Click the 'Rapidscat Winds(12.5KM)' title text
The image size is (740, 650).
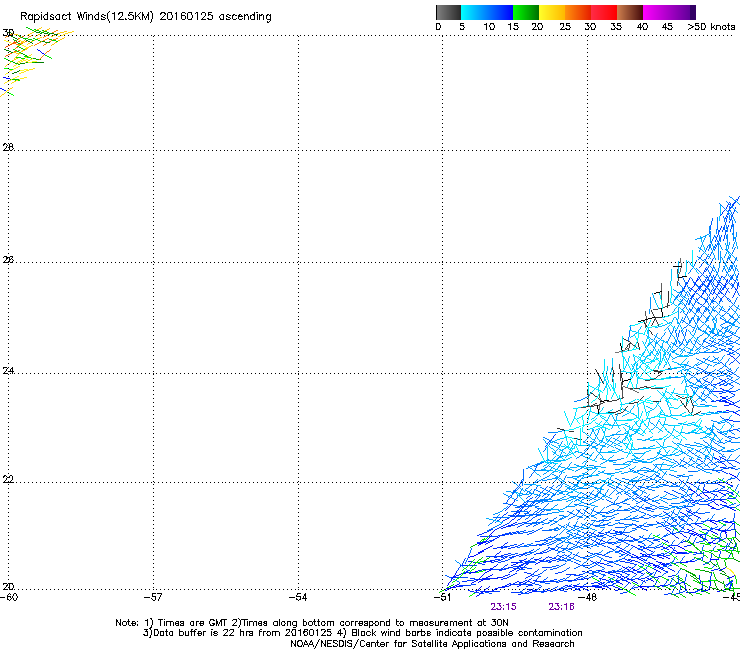click(87, 17)
